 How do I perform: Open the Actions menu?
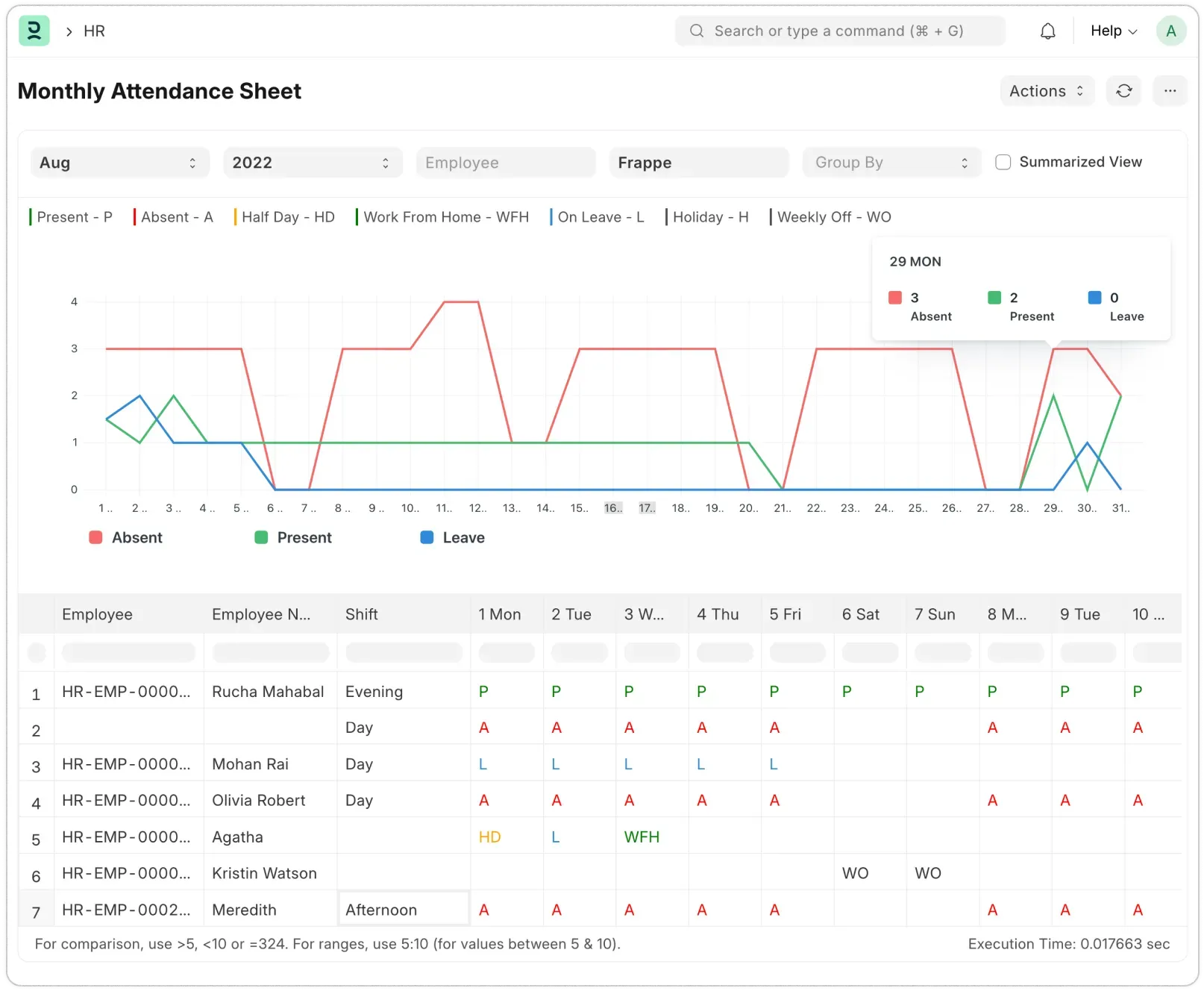tap(1038, 90)
